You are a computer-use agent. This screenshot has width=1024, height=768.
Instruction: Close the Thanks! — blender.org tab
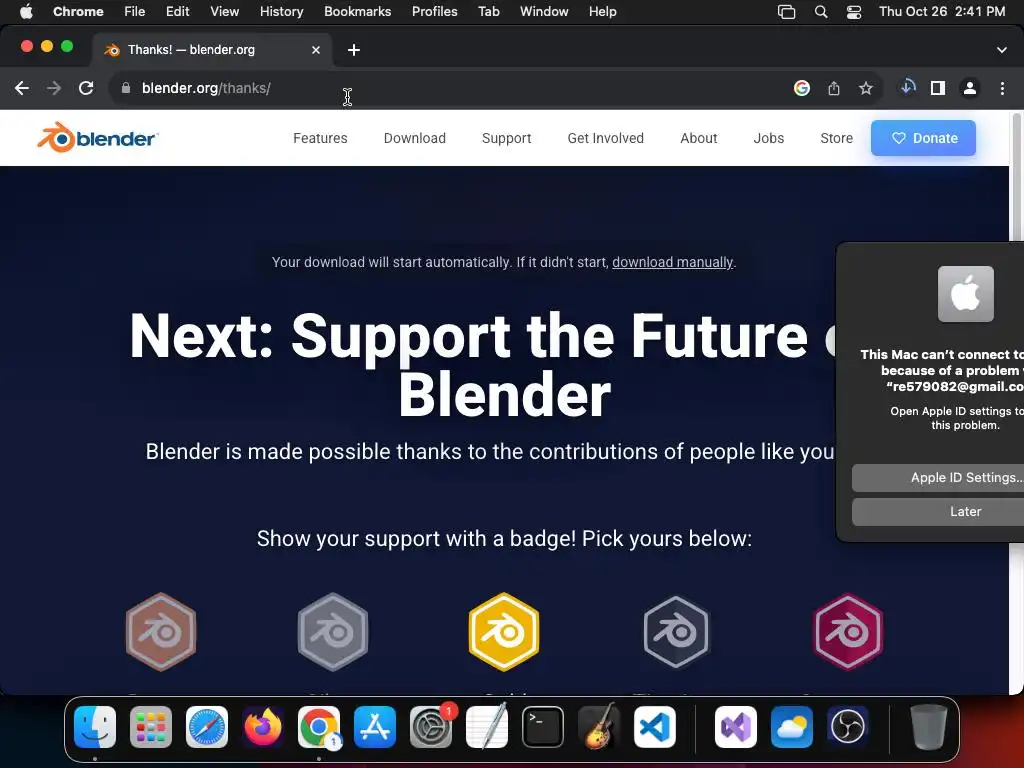316,50
